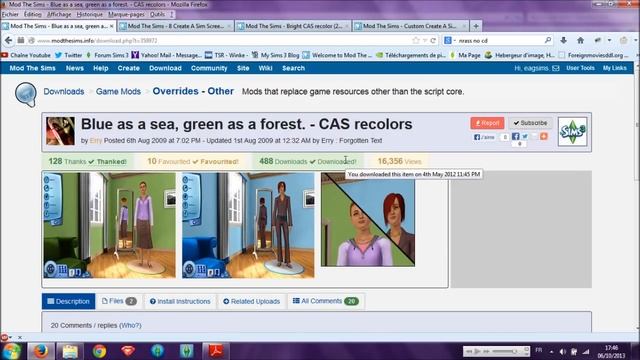Screen dimensions: 640x360
Task: Select the Files tab
Action: click(x=119, y=301)
